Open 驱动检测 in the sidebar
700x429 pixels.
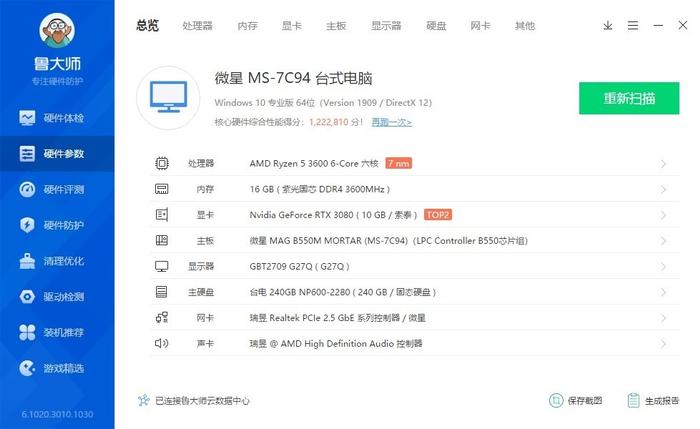(57, 296)
